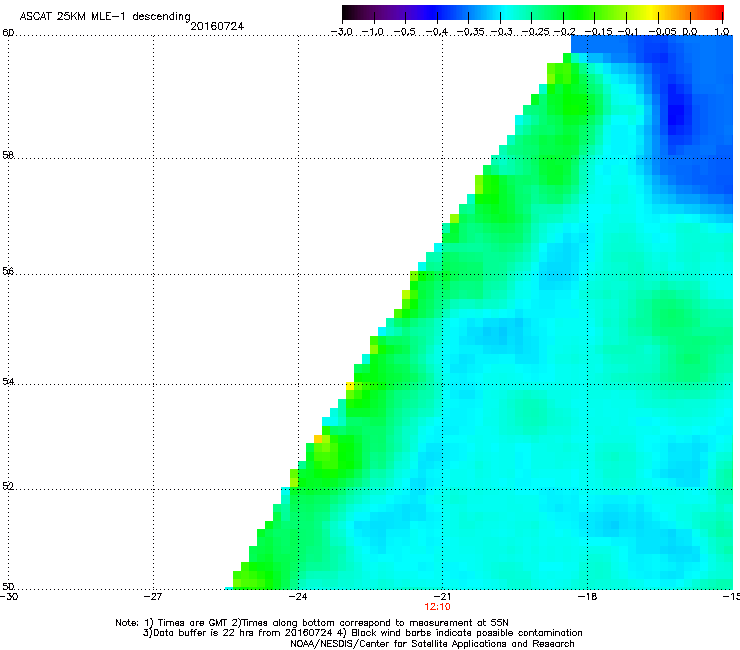The width and height of the screenshot is (740, 650).
Task: Click the color scale label '-0.5'
Action: tap(404, 32)
